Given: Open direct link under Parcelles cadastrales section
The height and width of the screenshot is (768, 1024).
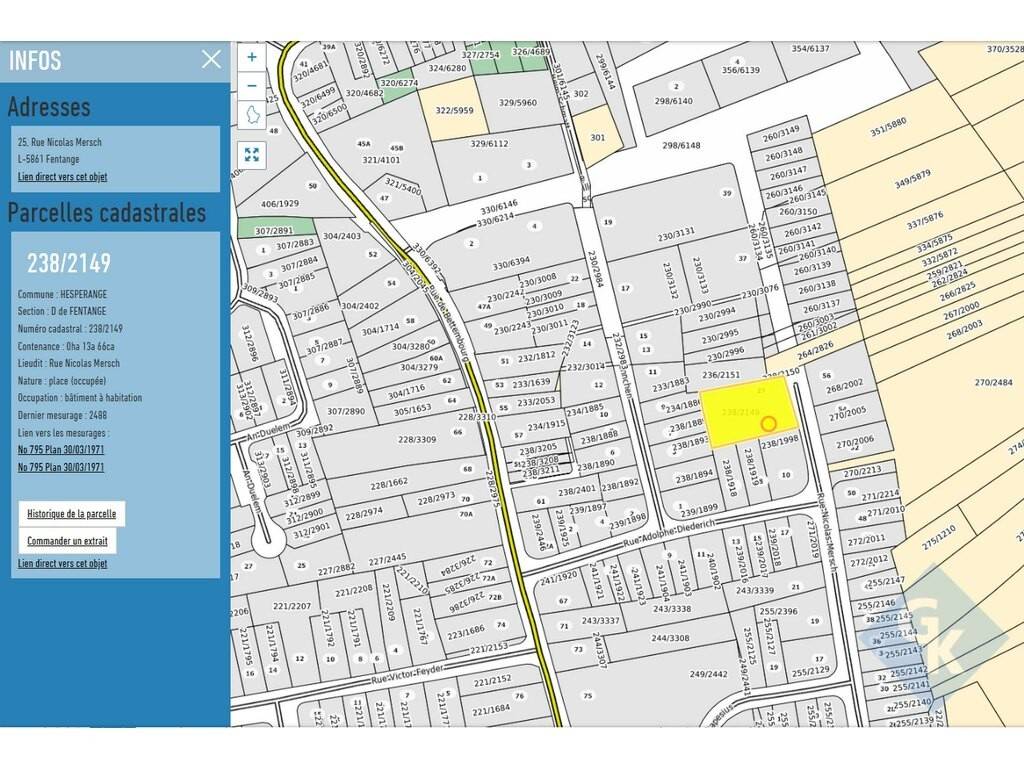Looking at the screenshot, I should tap(62, 564).
